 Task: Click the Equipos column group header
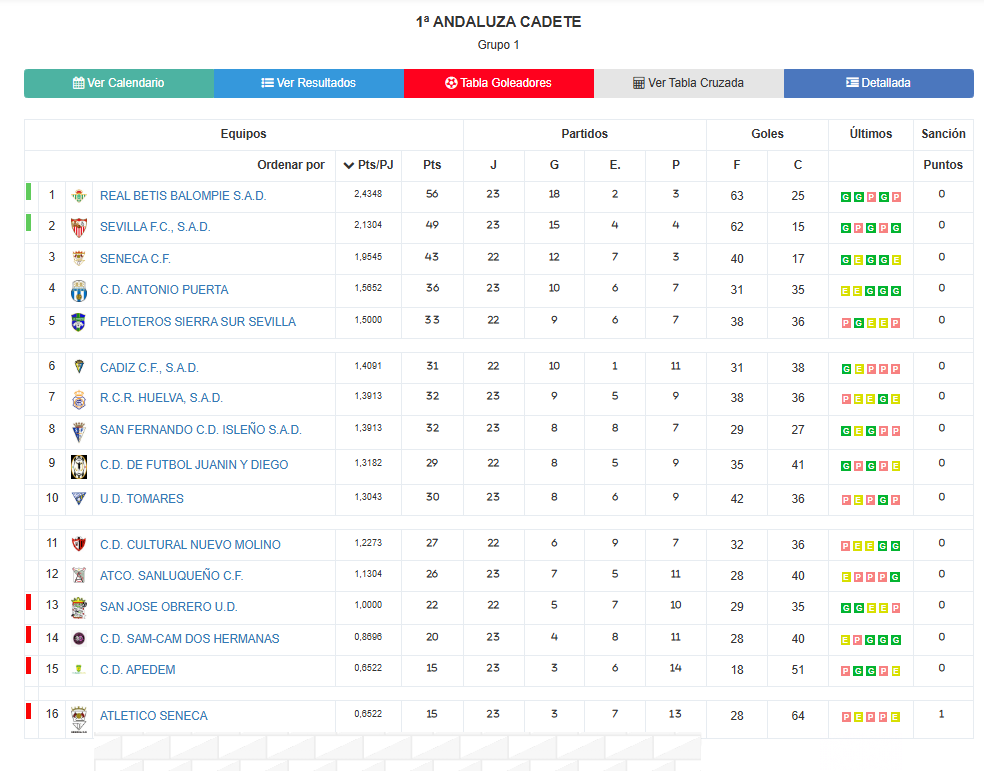pyautogui.click(x=243, y=134)
